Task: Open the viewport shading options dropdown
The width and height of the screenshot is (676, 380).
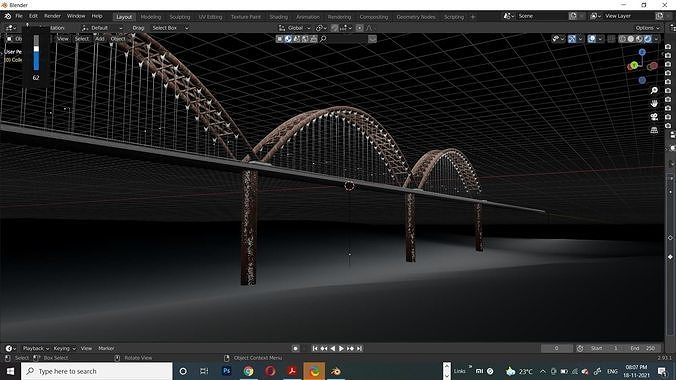Action: click(656, 39)
